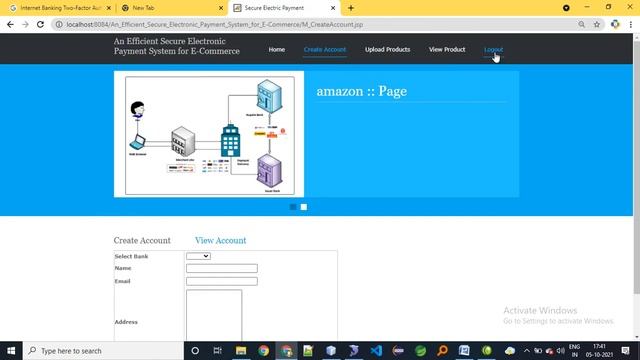Screen dimensions: 640x360
Task: Open the Home menu item
Action: point(277,49)
